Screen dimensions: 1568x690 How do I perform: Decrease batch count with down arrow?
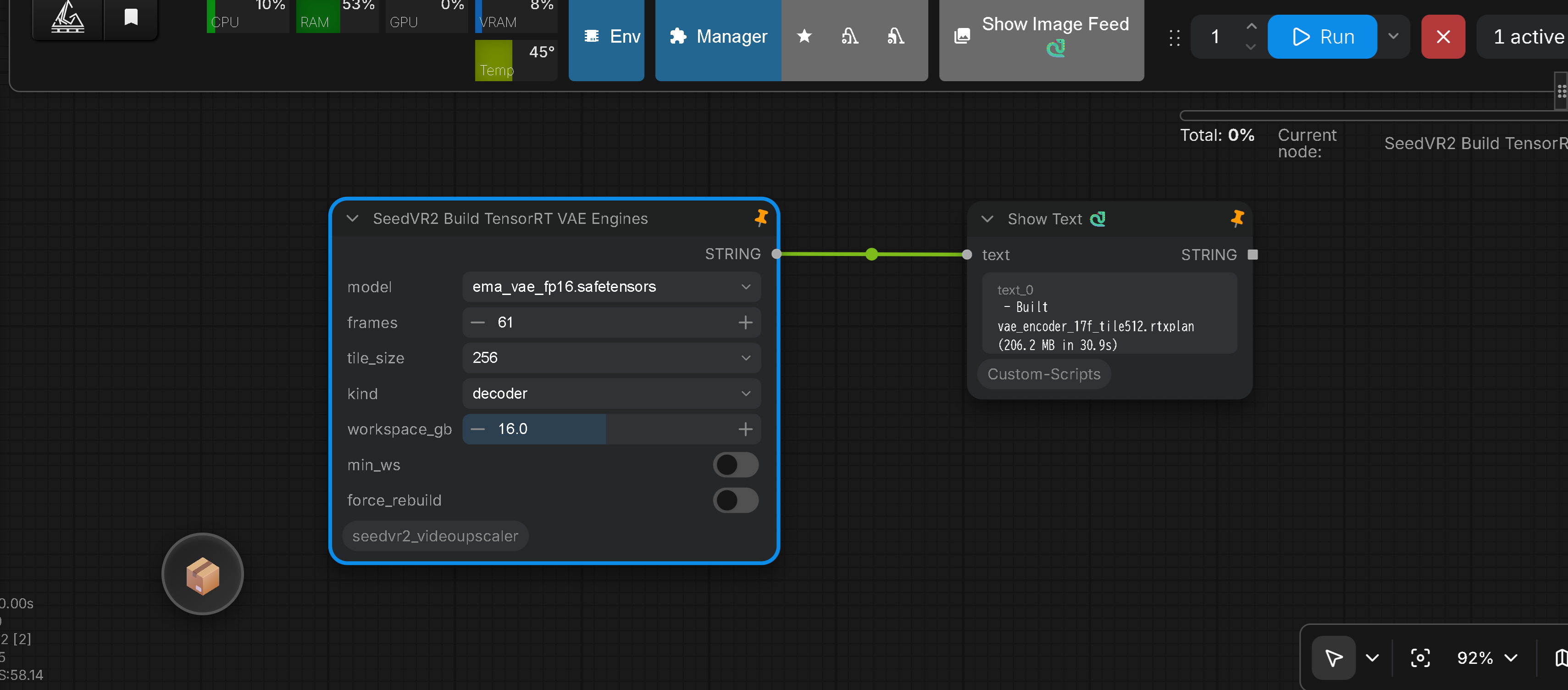1251,47
